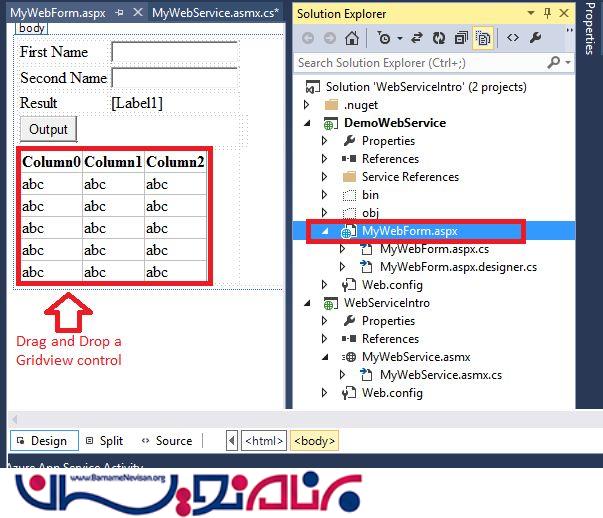Switch to Split view
Viewport: 603px width, 518px height.
(x=105, y=441)
